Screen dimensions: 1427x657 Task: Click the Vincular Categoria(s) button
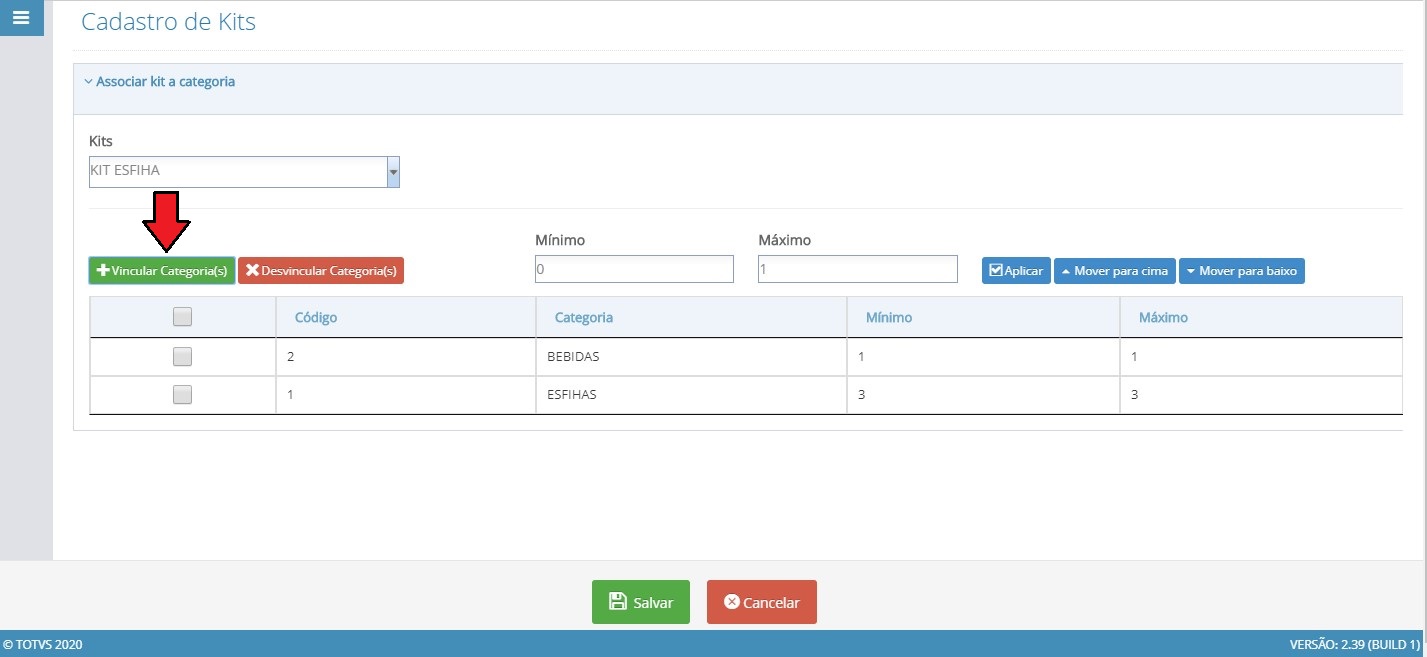[162, 270]
